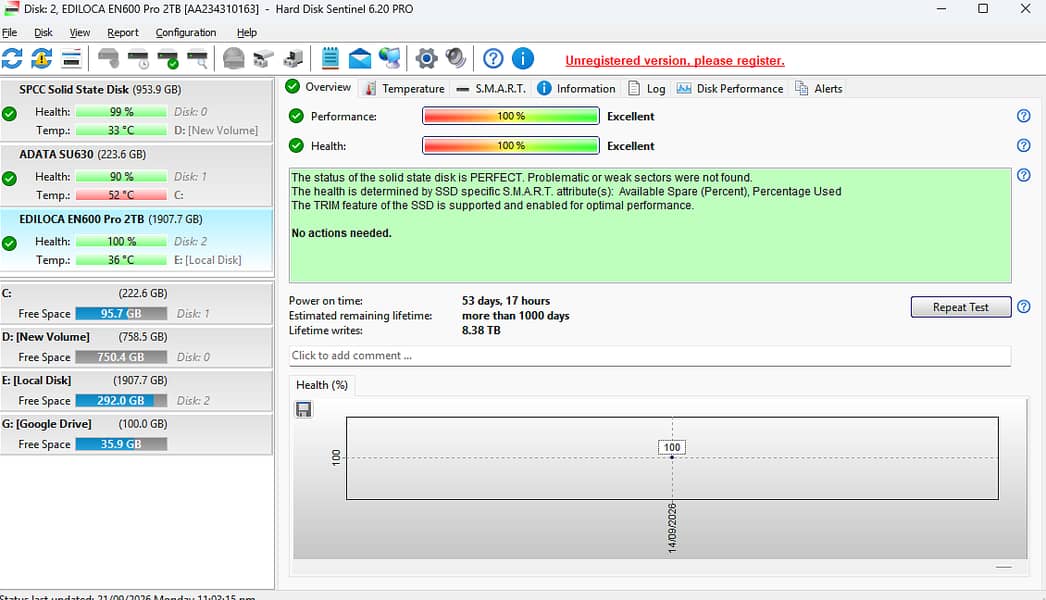1046x600 pixels.
Task: Click the green check icon beside Performance label
Action: (x=296, y=116)
